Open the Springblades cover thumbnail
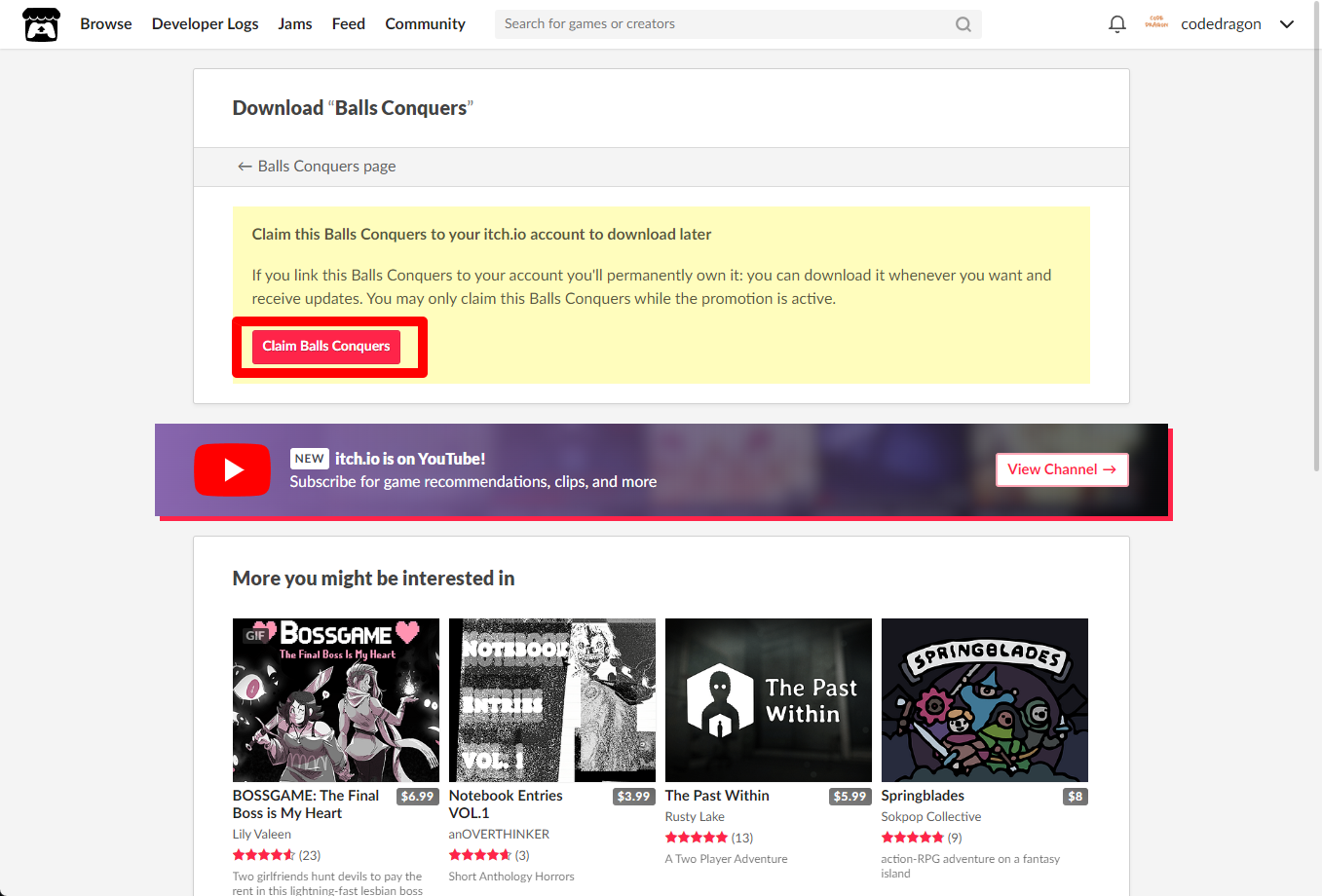The width and height of the screenshot is (1322, 896). click(985, 700)
